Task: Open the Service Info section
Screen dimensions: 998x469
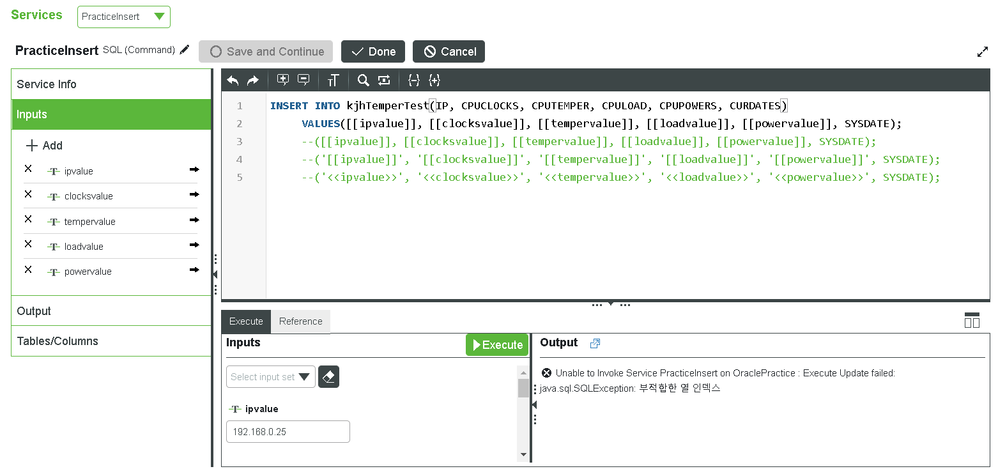Action: 111,84
